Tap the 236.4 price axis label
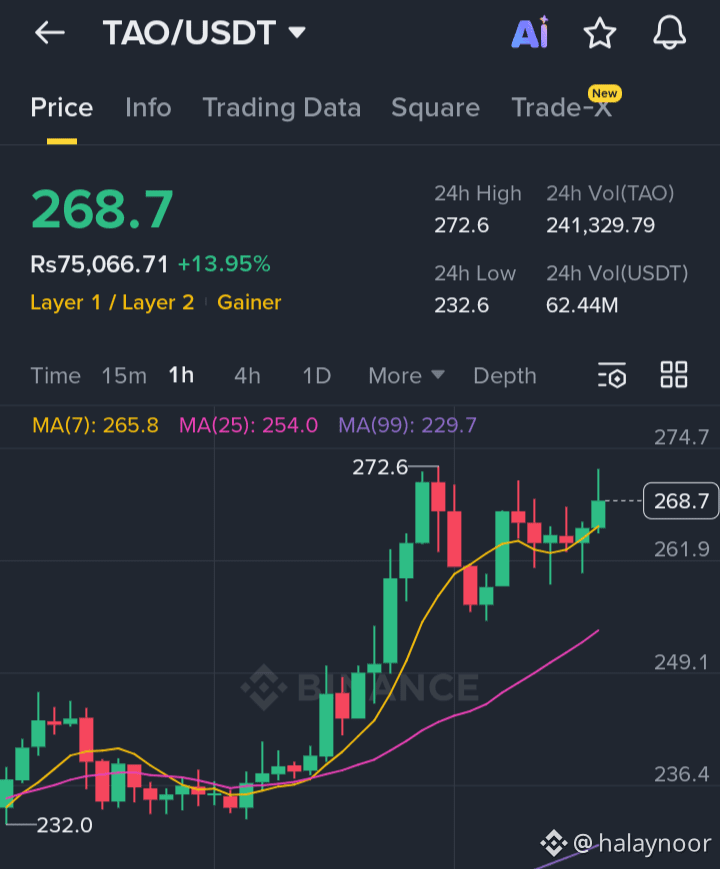This screenshot has height=869, width=720. point(681,774)
